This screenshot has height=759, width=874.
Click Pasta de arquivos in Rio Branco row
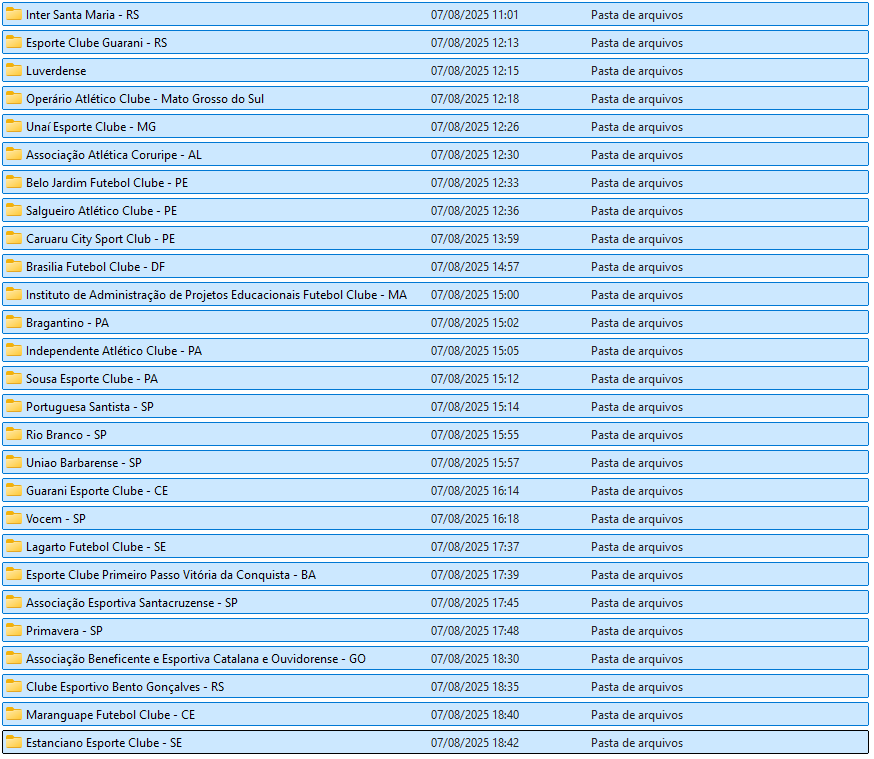tap(637, 435)
